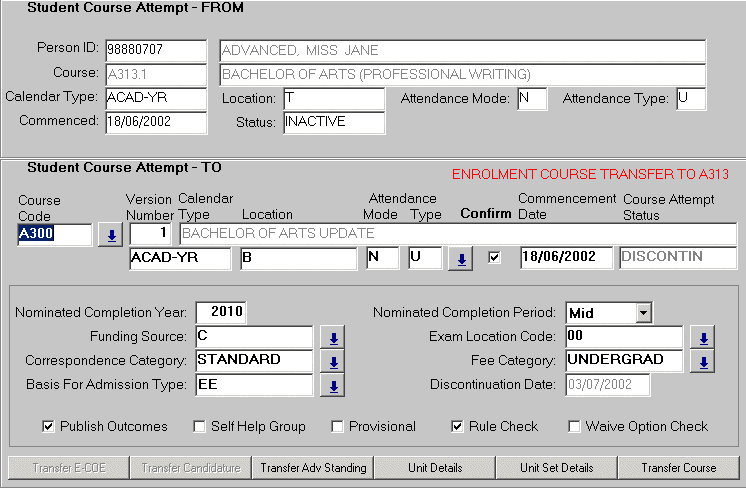Image resolution: width=746 pixels, height=489 pixels.
Task: Tick the Provisional checkbox
Action: tap(337, 427)
